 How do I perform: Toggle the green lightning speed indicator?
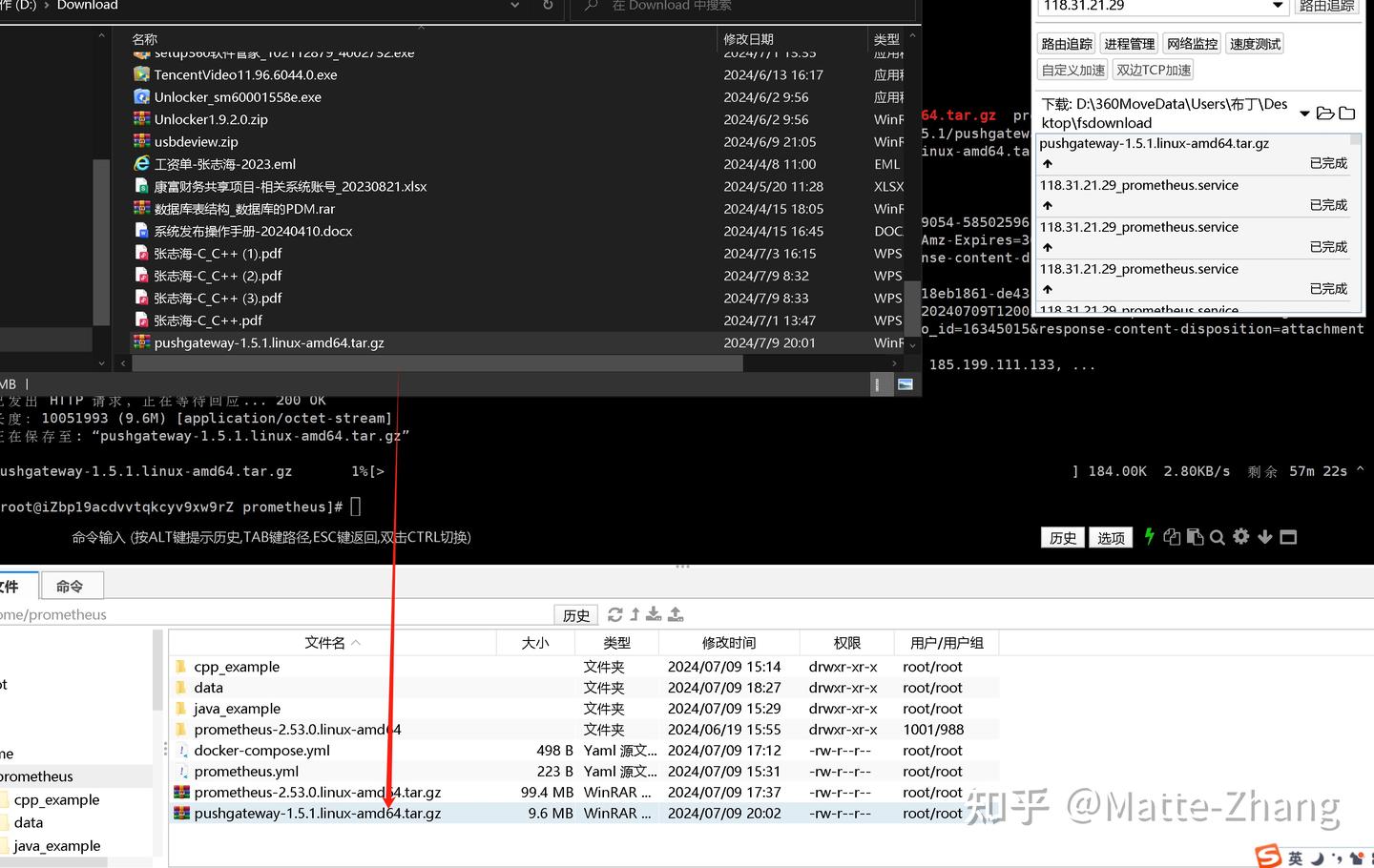(x=1149, y=537)
